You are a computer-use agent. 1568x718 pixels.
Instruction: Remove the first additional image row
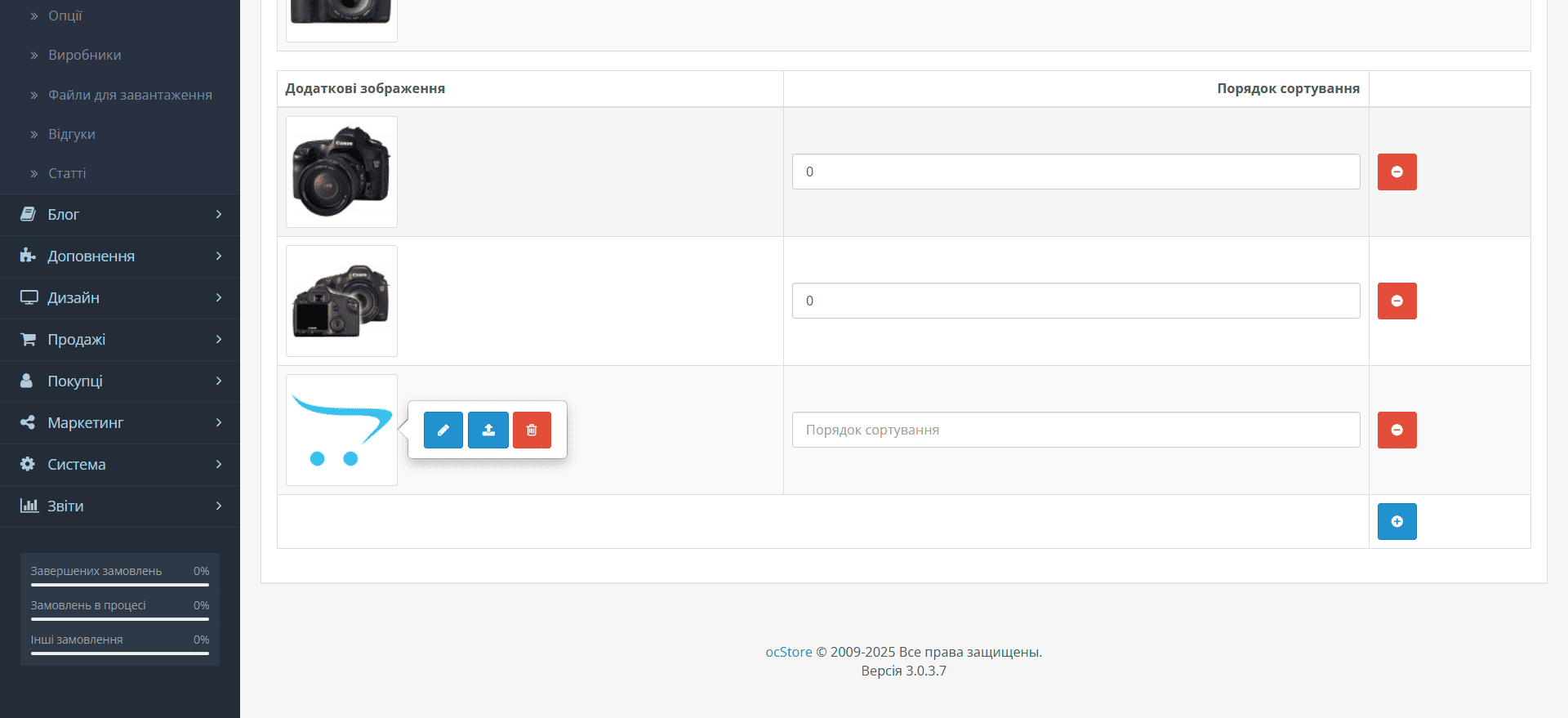click(1396, 172)
